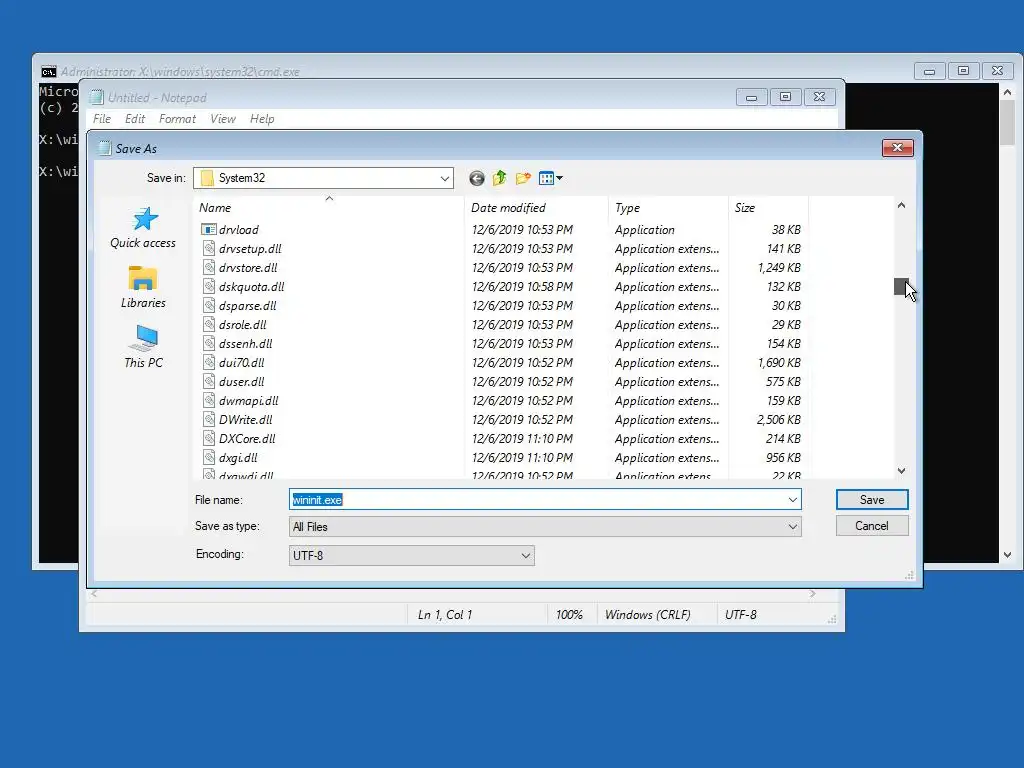Viewport: 1024px width, 768px height.
Task: Click 'Application' type cell for drvload
Action: pyautogui.click(x=645, y=230)
